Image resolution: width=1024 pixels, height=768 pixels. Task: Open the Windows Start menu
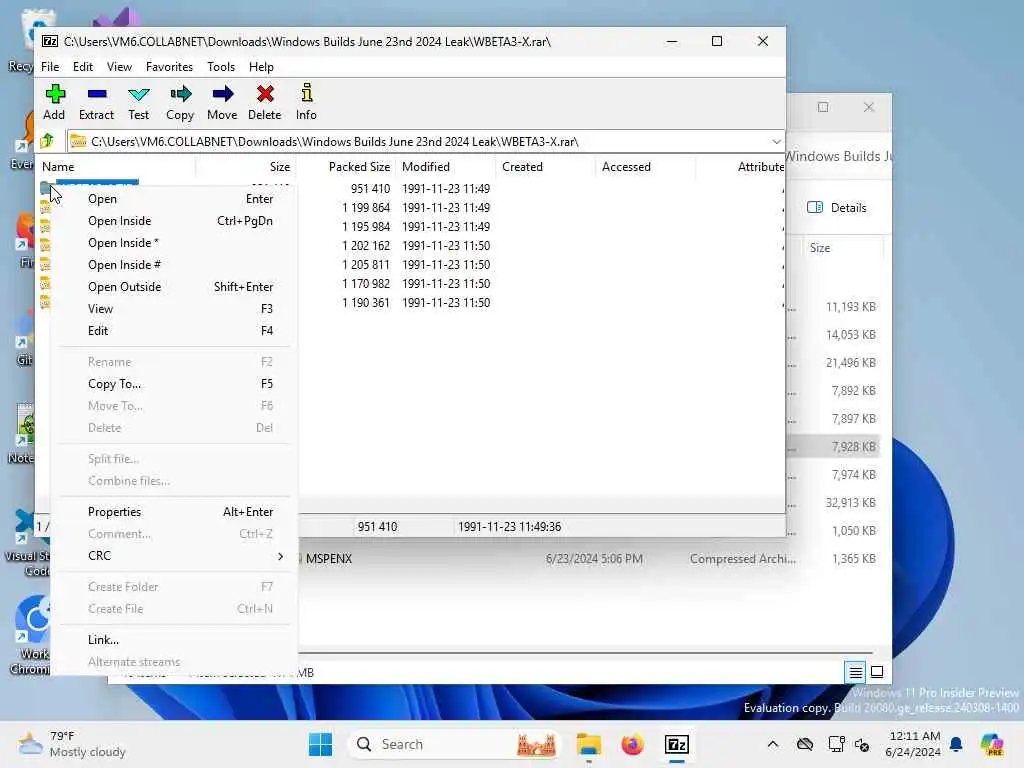click(x=320, y=744)
